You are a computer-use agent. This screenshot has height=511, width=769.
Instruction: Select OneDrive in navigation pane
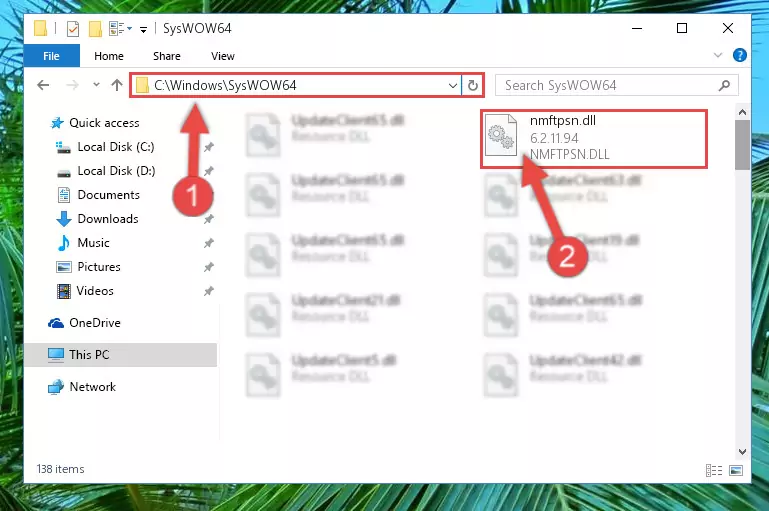point(95,323)
